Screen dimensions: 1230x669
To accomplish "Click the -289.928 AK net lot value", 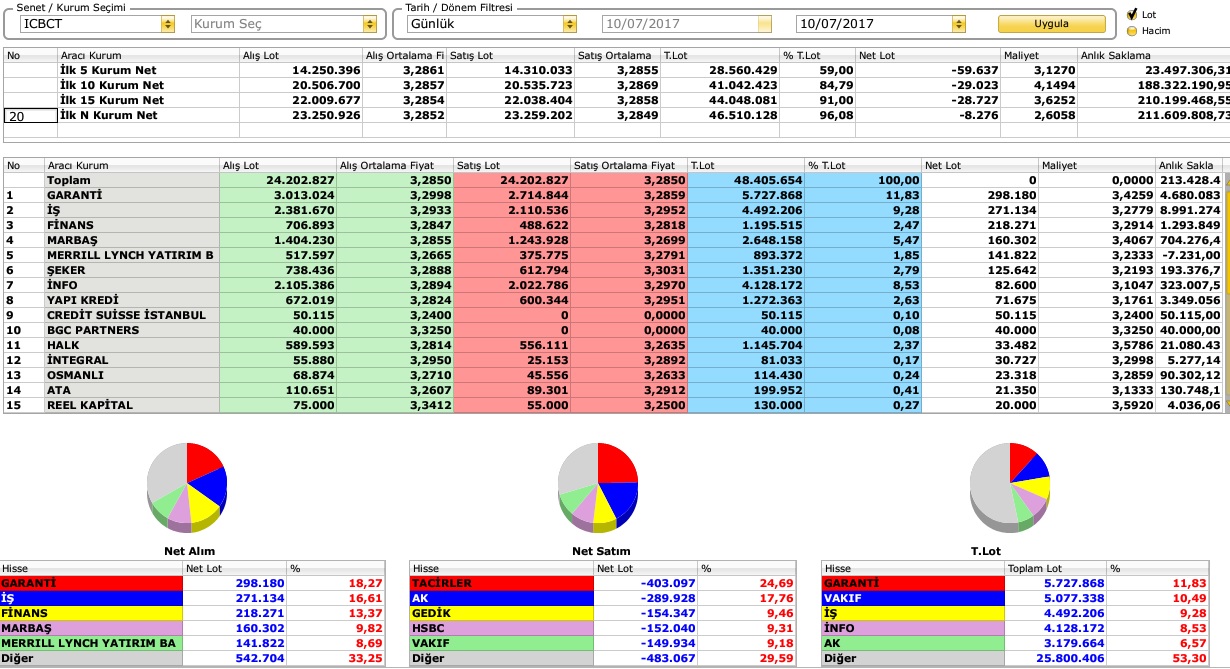I will pos(667,598).
